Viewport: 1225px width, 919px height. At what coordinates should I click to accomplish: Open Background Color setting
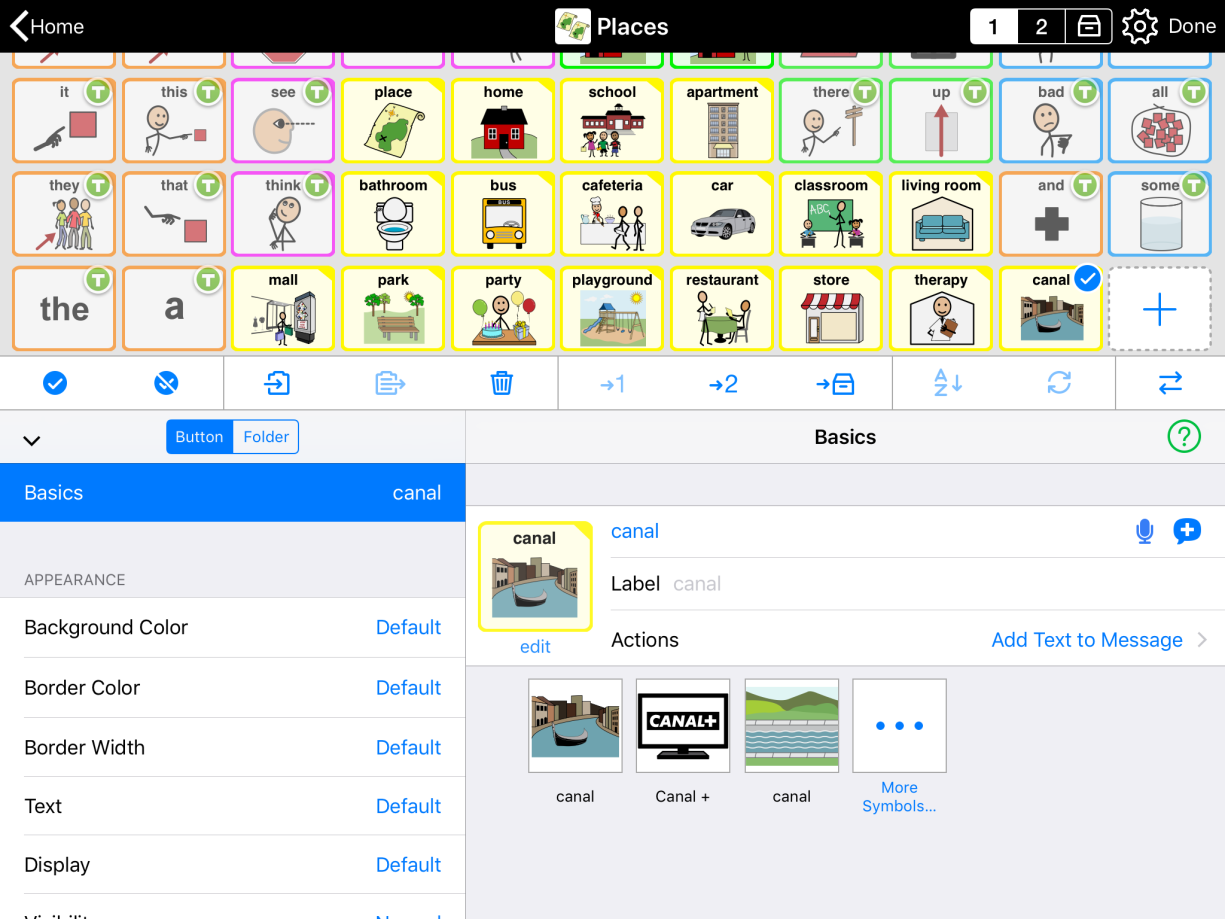click(x=232, y=627)
